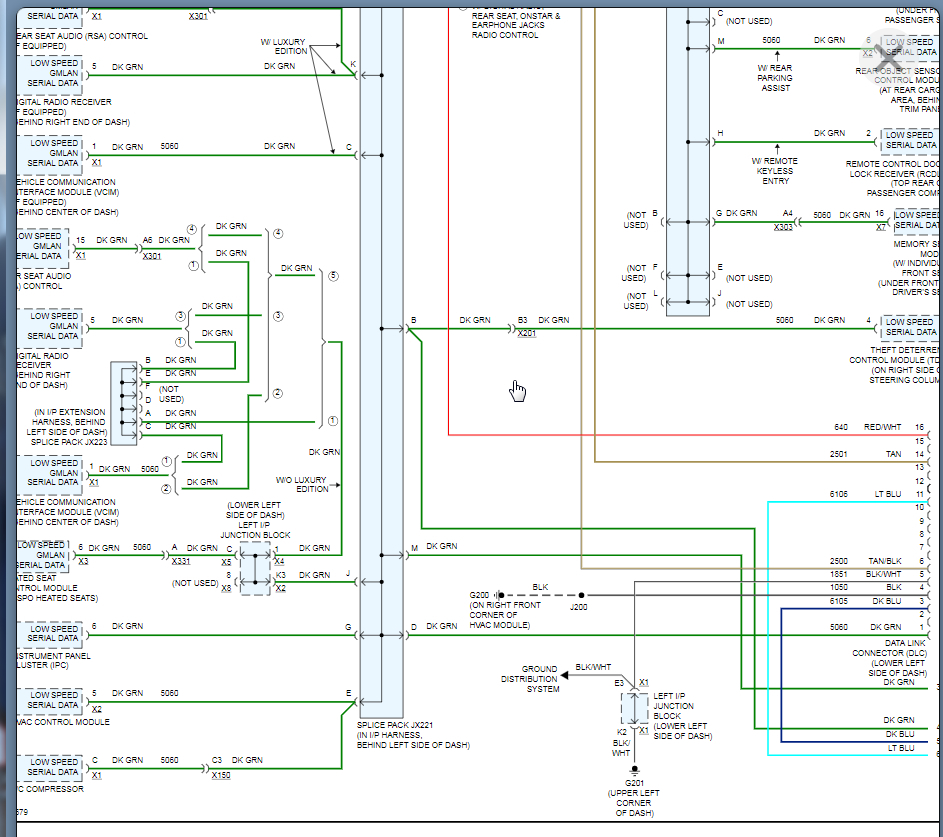Click the X201 connector reference
The image size is (943, 837).
tap(526, 333)
